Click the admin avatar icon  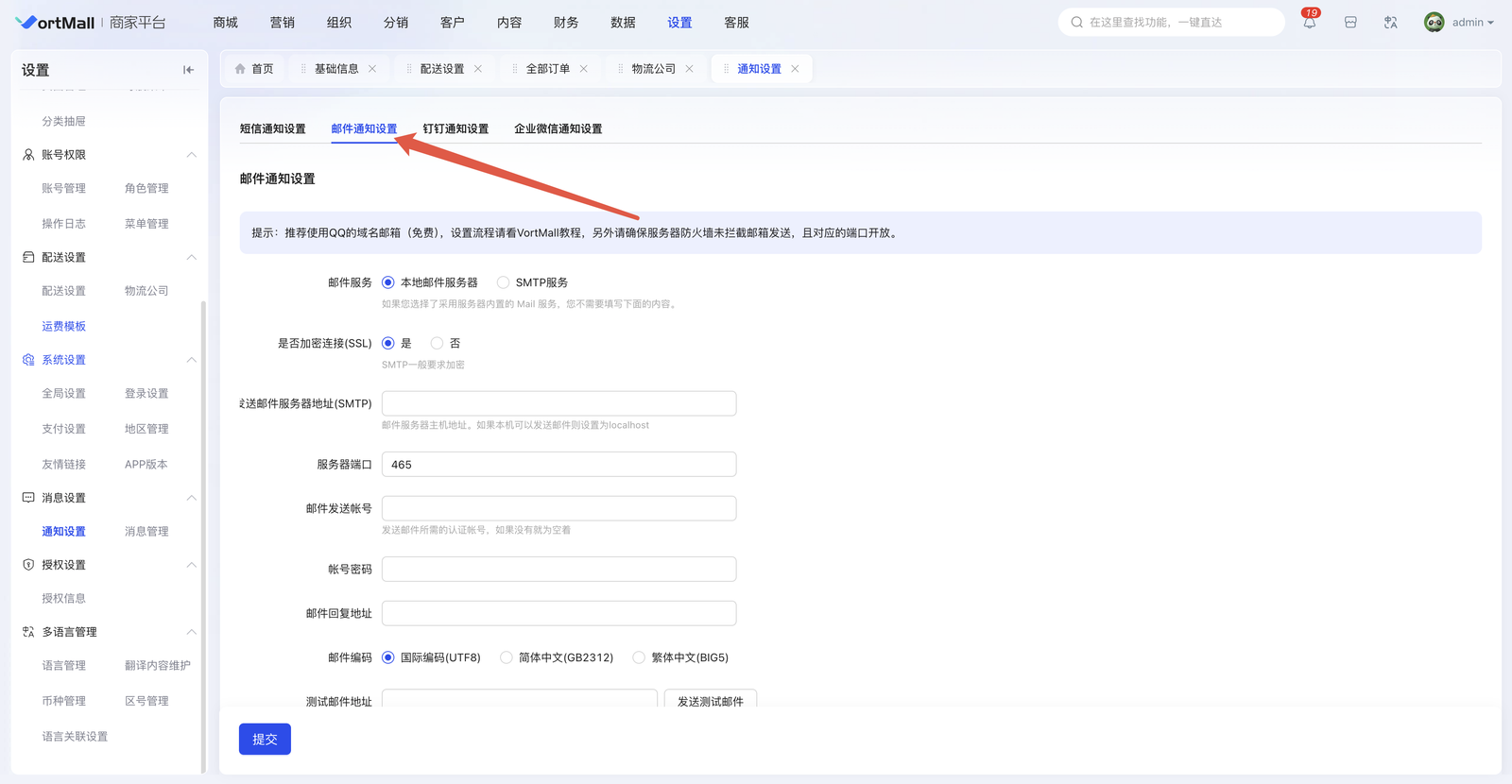click(1434, 23)
